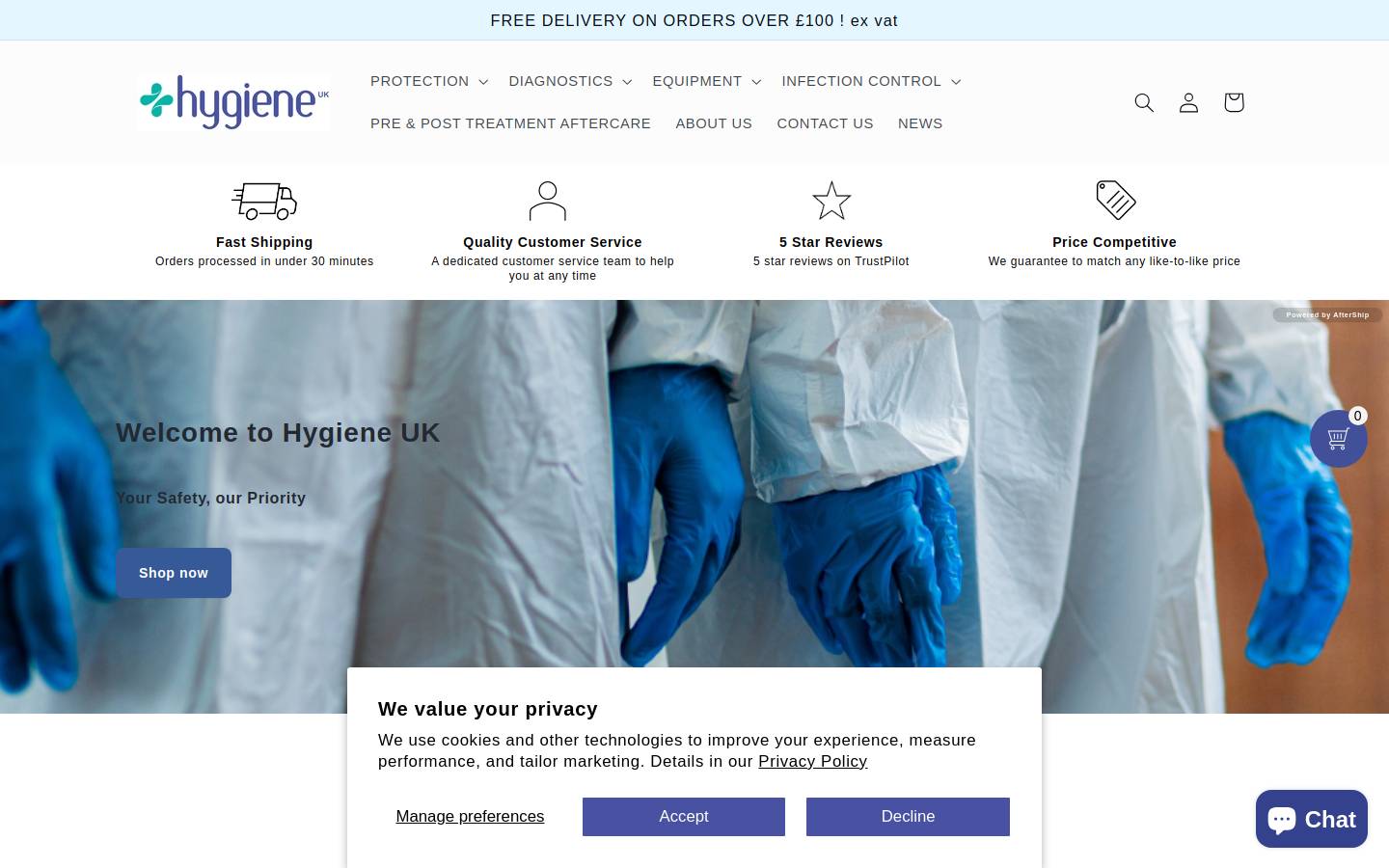
Task: Click the free delivery announcement bar
Action: pos(694,20)
